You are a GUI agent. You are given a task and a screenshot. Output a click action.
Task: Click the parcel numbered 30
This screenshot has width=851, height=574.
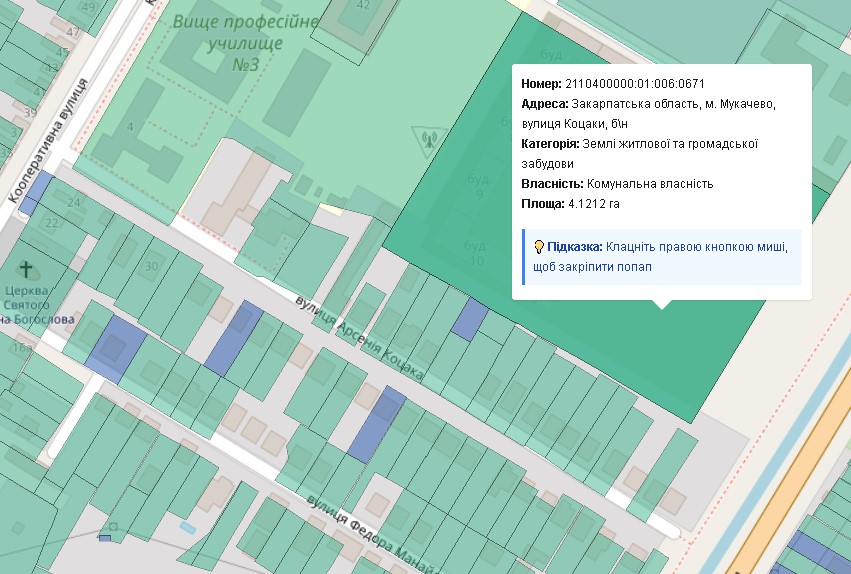coord(151,266)
